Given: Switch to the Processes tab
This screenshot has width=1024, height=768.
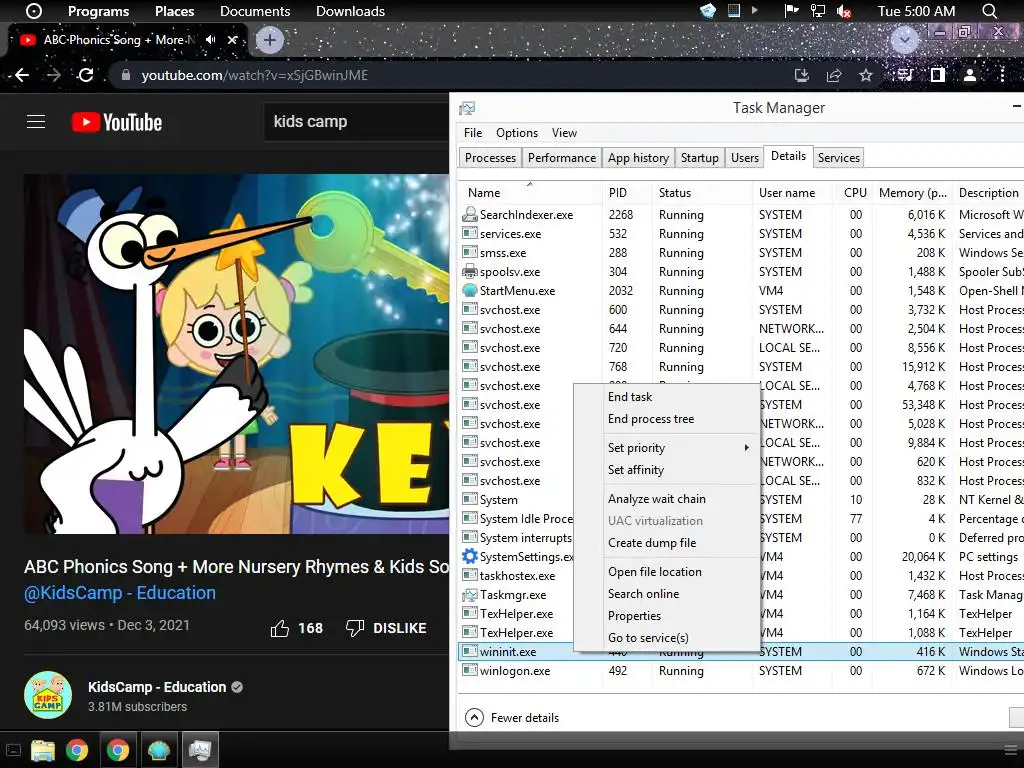Looking at the screenshot, I should pyautogui.click(x=490, y=158).
